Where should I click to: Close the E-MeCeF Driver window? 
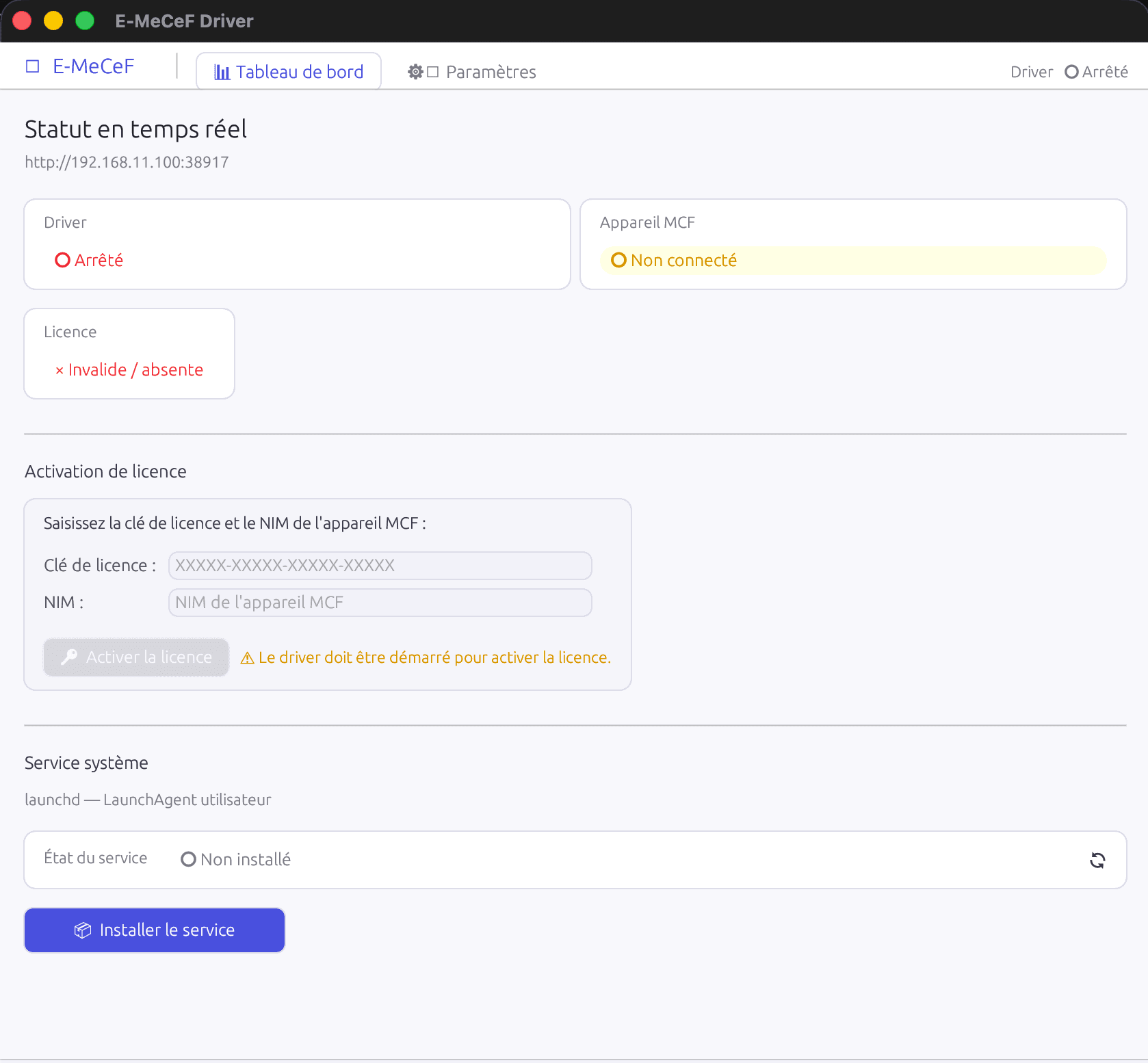coord(22,21)
